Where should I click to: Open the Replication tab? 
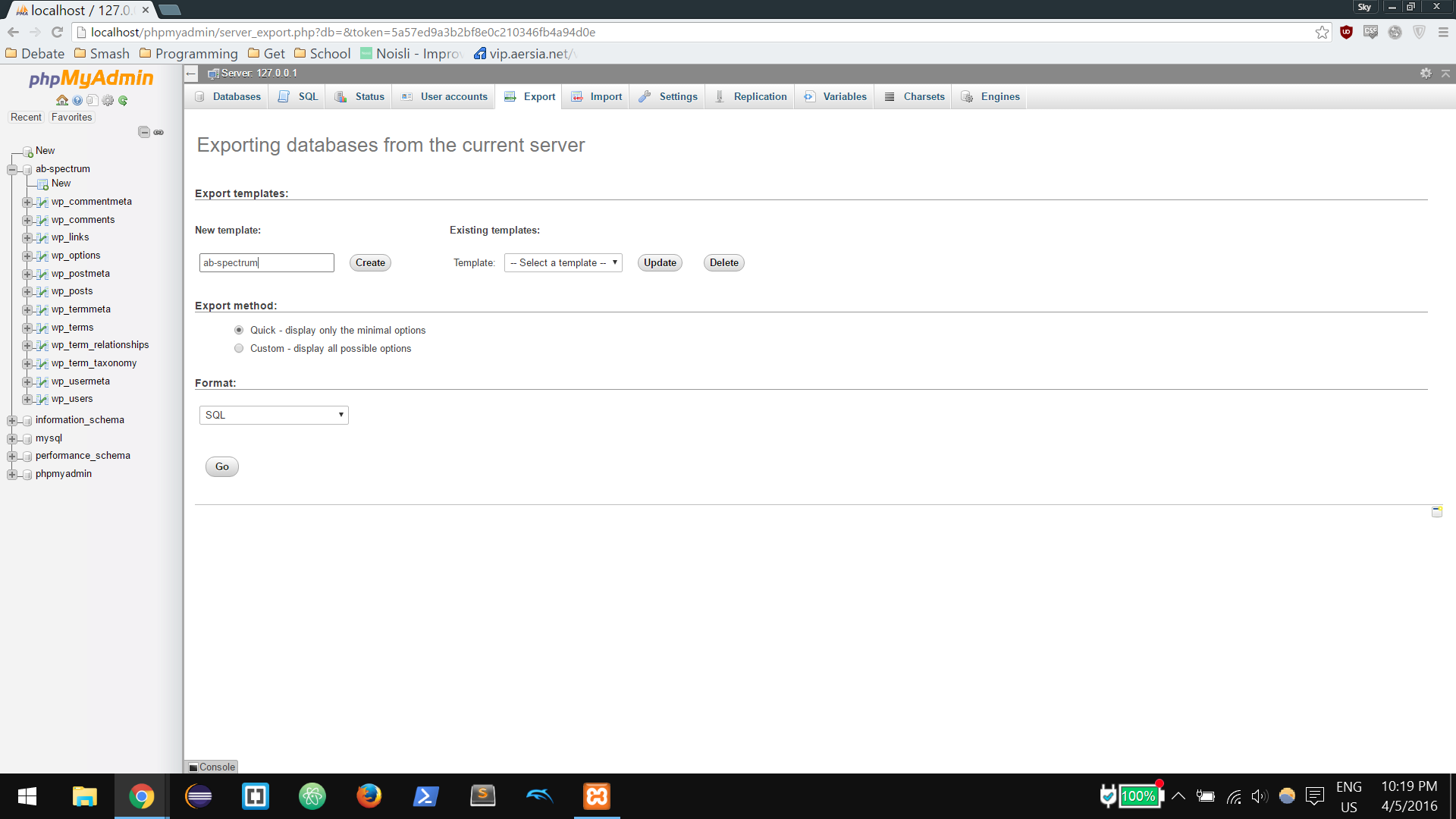[x=751, y=96]
